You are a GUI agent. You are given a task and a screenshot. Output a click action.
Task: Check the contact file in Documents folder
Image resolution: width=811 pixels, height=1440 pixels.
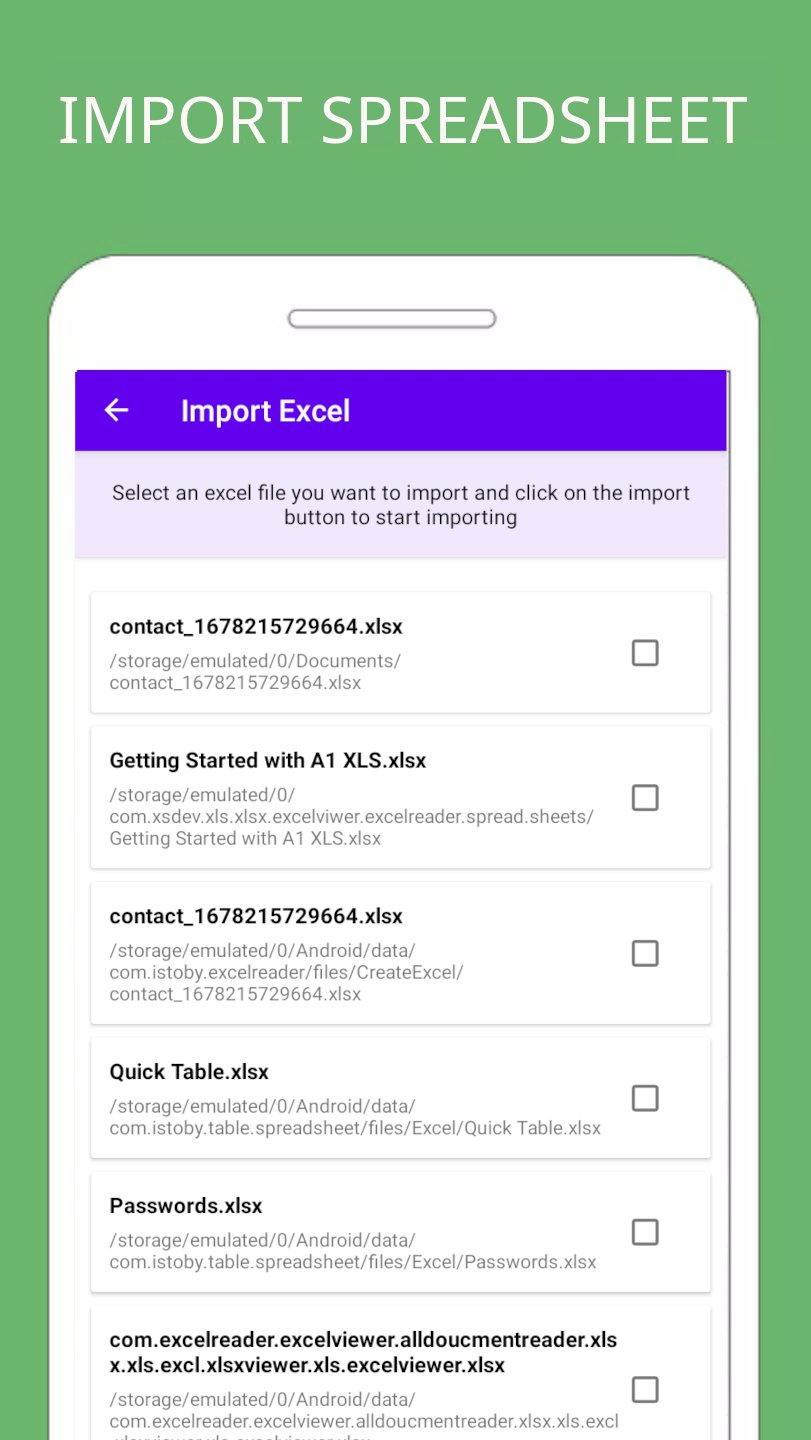(645, 653)
